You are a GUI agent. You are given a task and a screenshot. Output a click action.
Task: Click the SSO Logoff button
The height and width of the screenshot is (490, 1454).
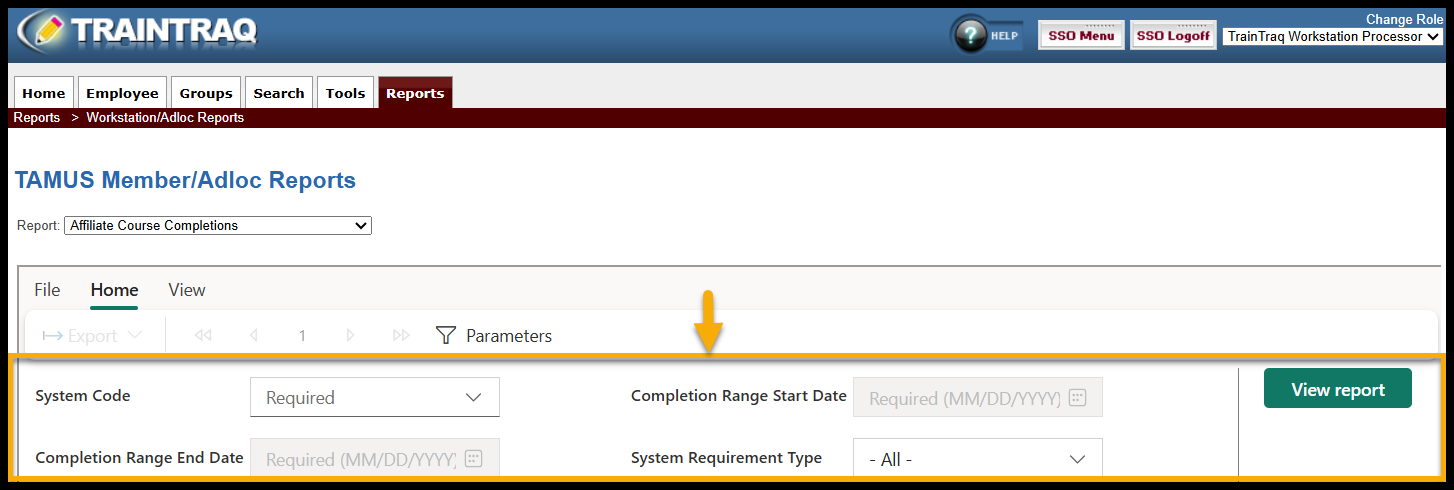point(1173,36)
